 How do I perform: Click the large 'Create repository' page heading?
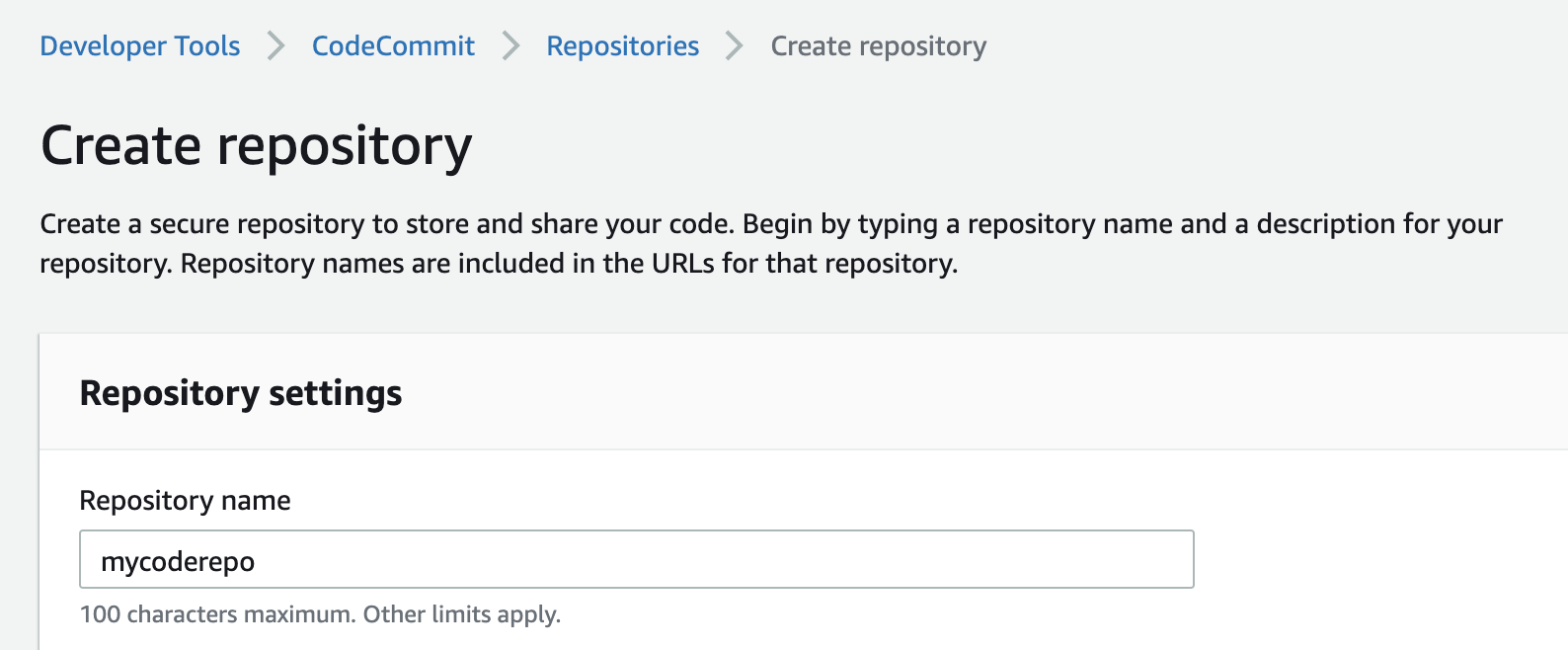tap(256, 146)
